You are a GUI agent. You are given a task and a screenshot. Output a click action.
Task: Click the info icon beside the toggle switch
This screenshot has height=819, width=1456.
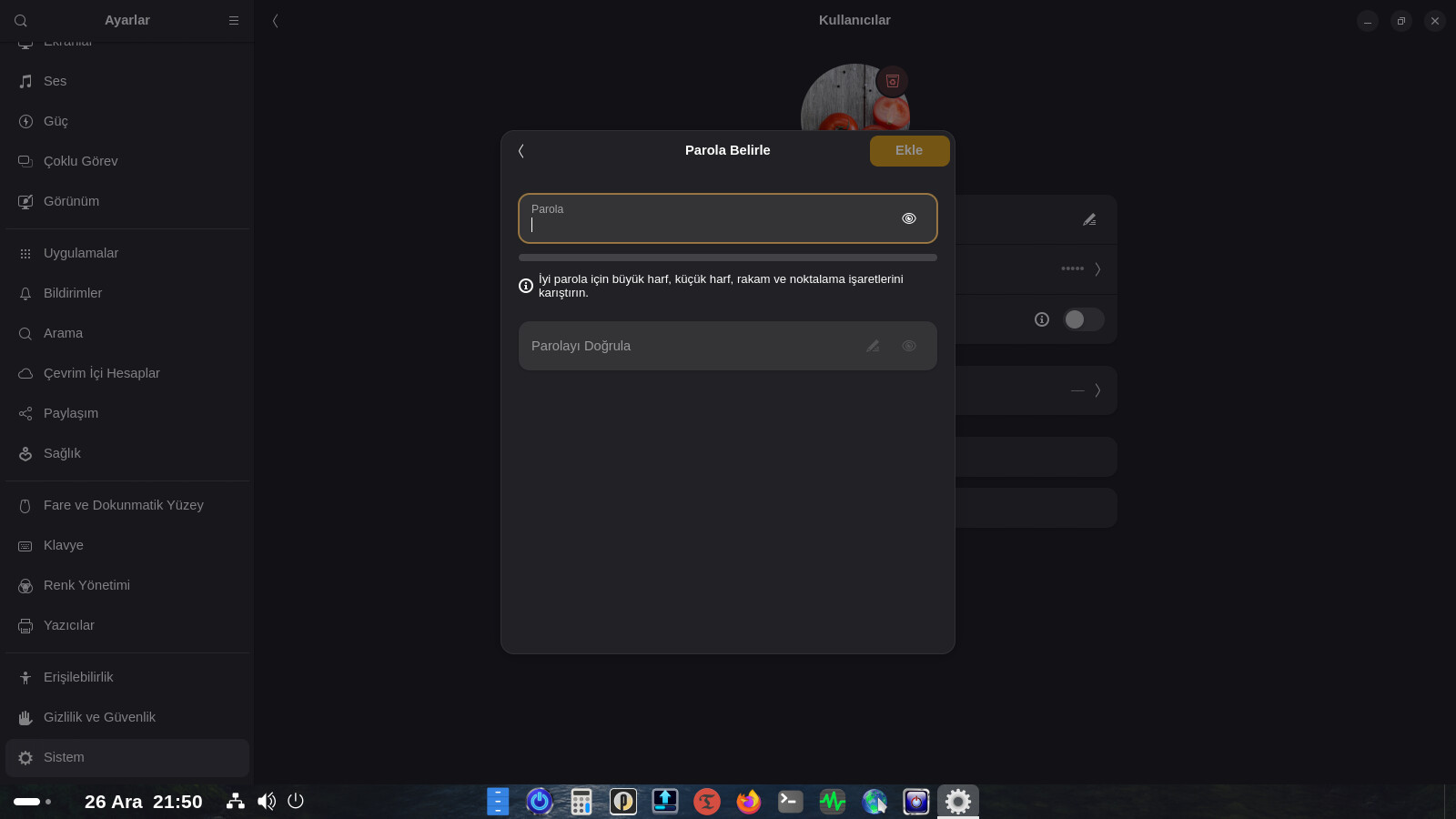coord(1042,319)
